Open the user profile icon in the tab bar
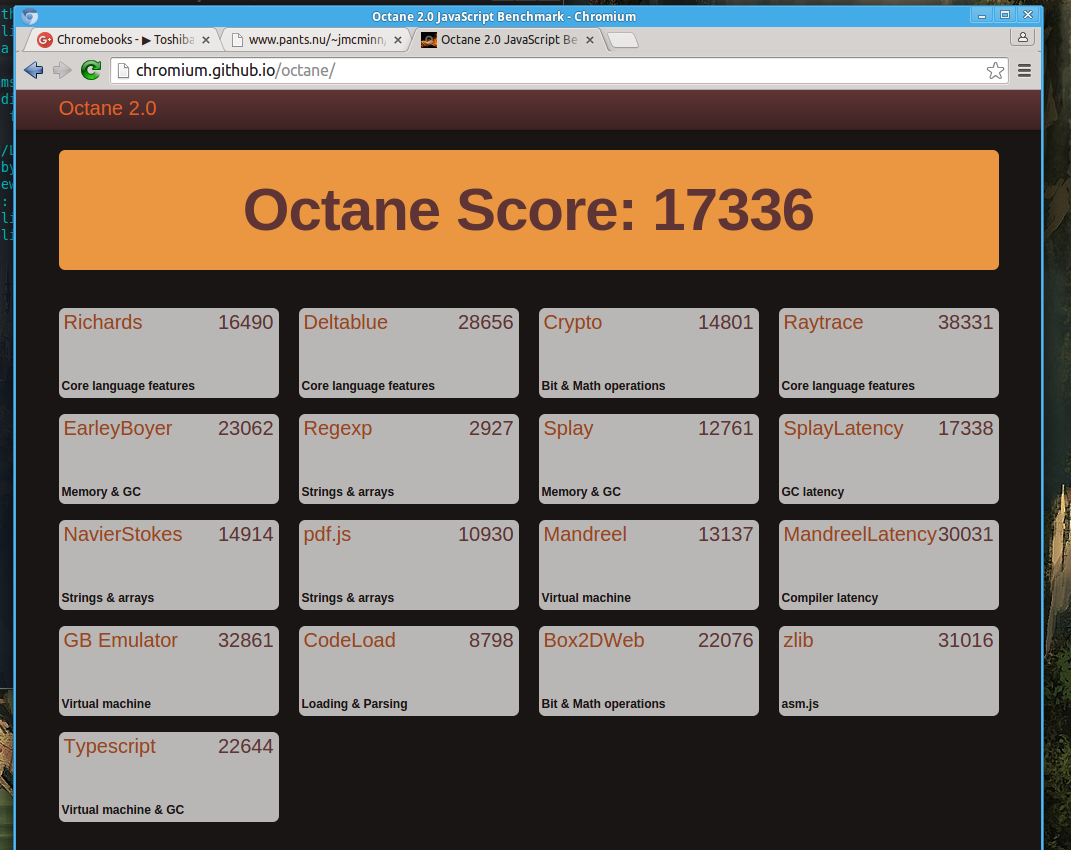 [x=1023, y=38]
